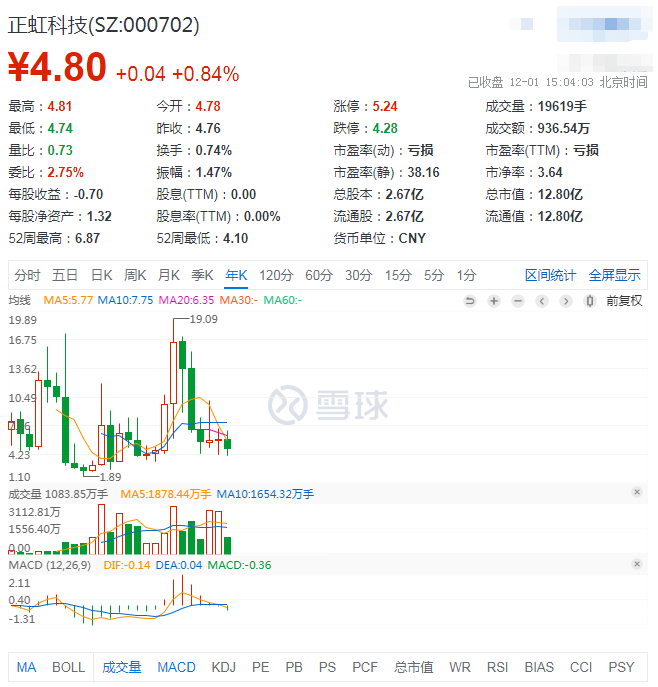
Task: Select the 年K chart tab
Action: pos(237,276)
